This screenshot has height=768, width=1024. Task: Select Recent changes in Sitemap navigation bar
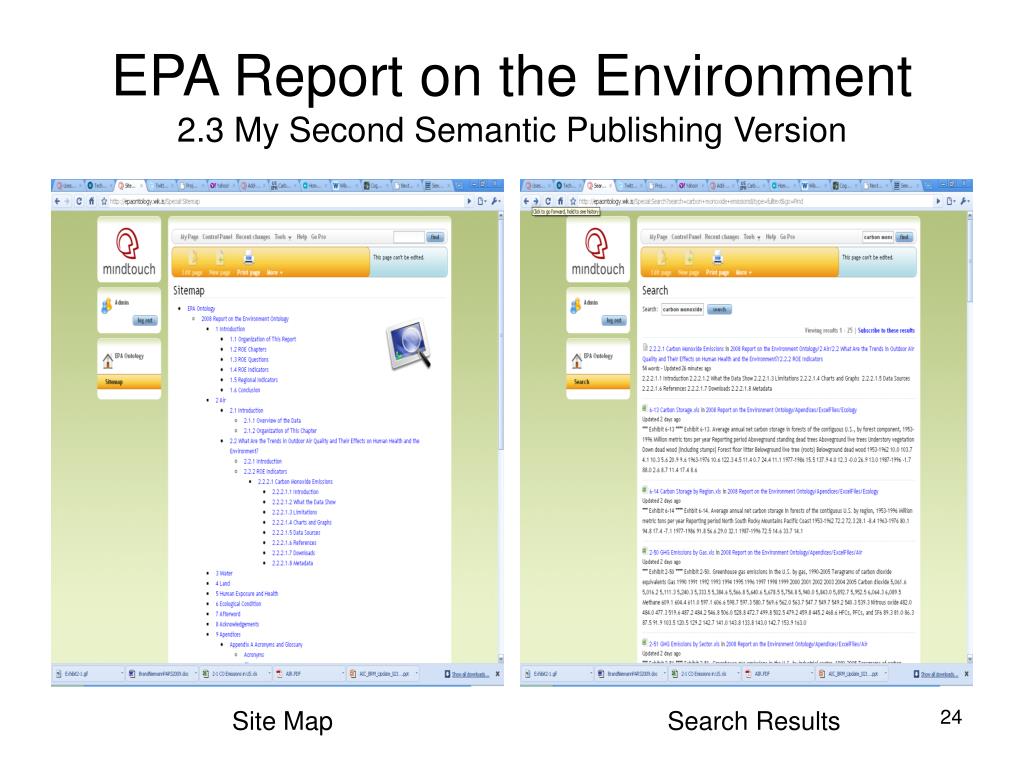pyautogui.click(x=253, y=237)
